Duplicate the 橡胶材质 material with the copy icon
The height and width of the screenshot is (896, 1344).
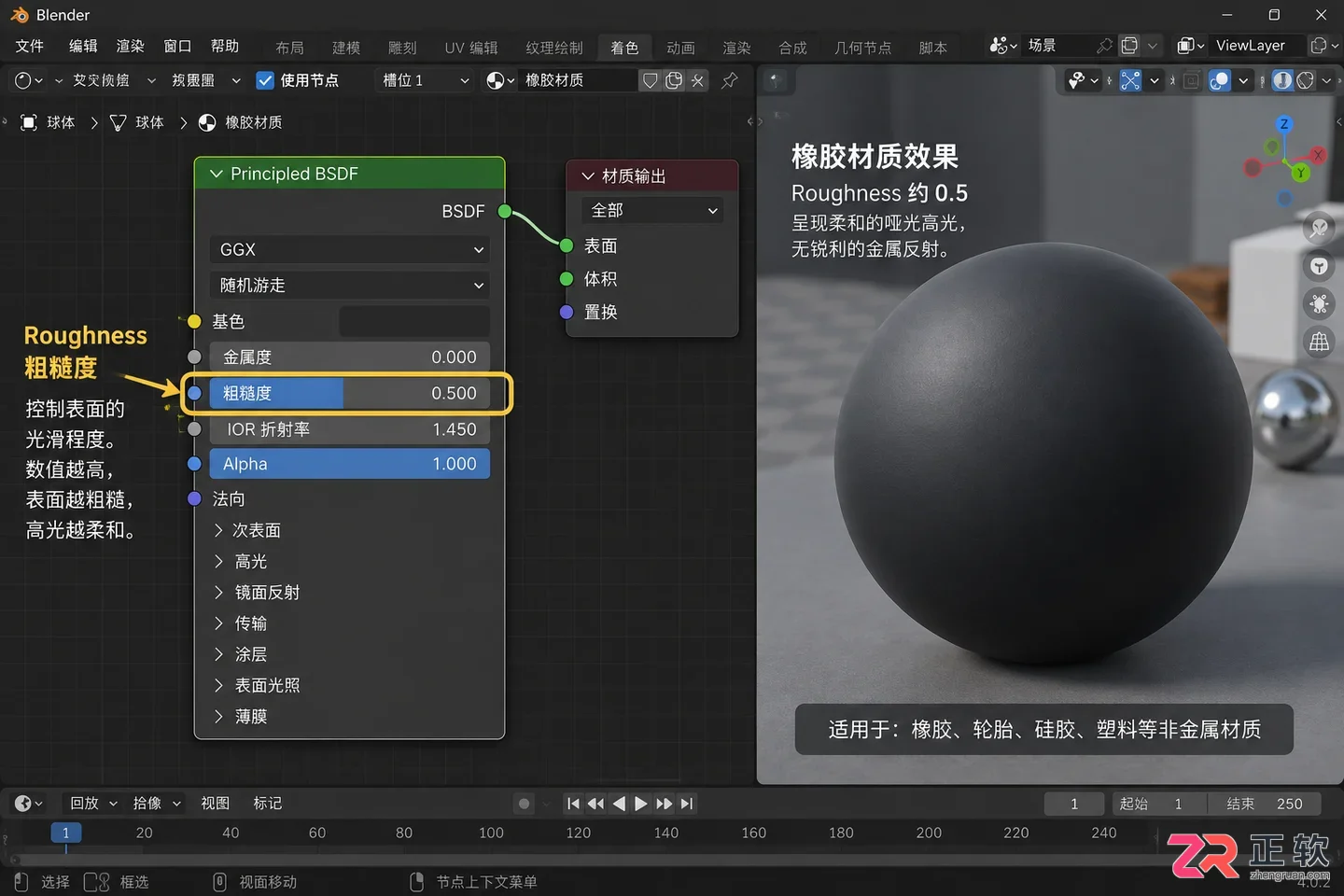[x=674, y=80]
